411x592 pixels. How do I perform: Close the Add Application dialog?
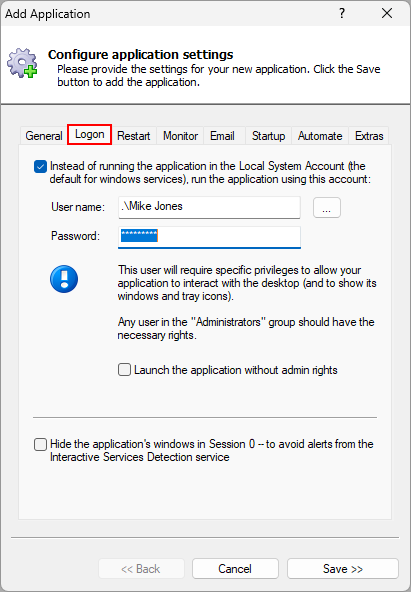point(387,14)
